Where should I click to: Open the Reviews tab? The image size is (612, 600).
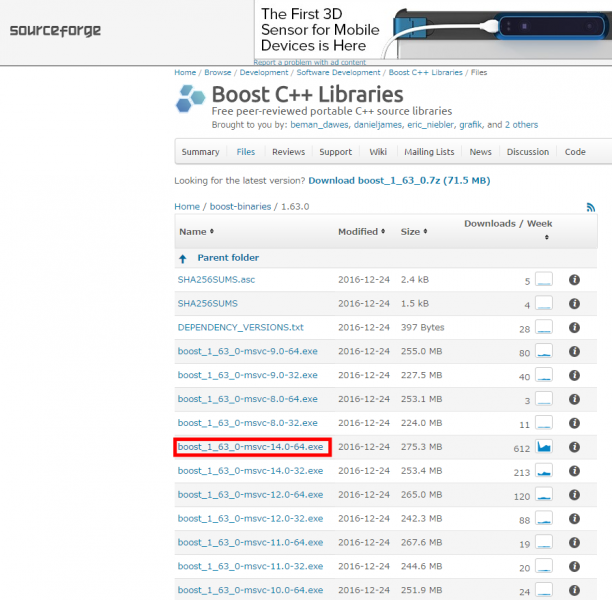[x=288, y=152]
